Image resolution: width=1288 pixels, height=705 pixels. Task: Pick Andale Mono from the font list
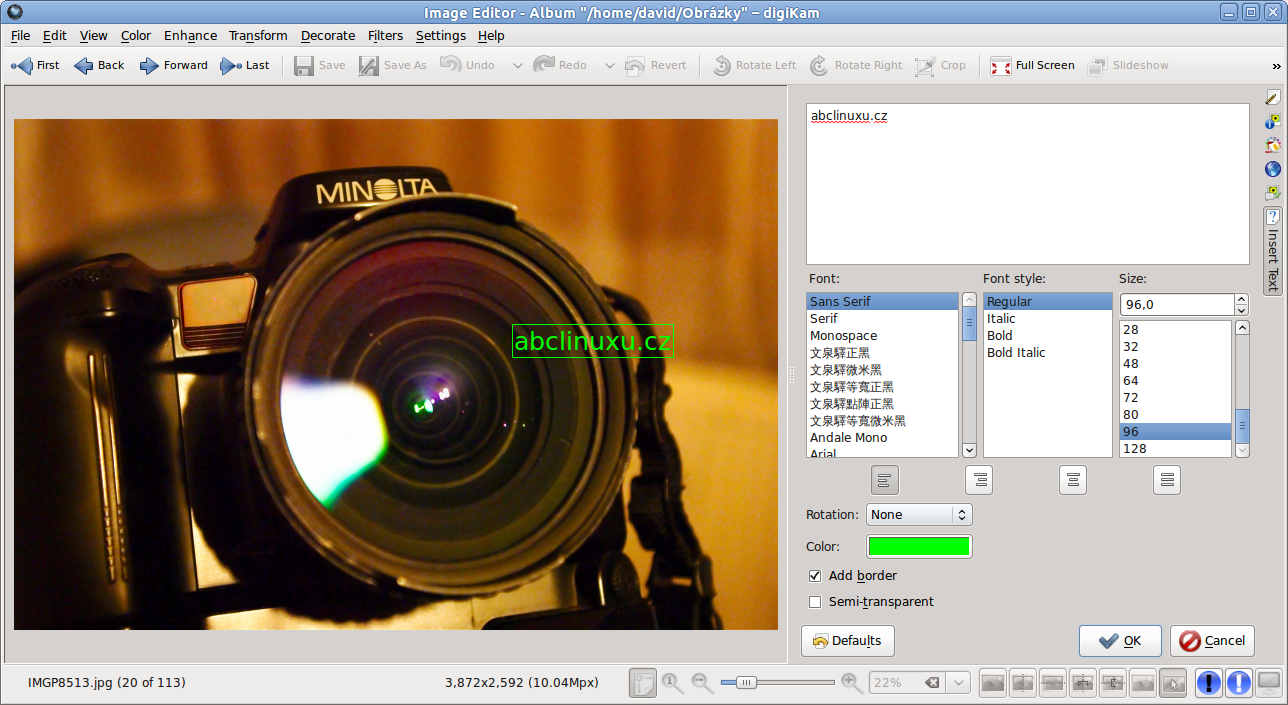pos(883,438)
